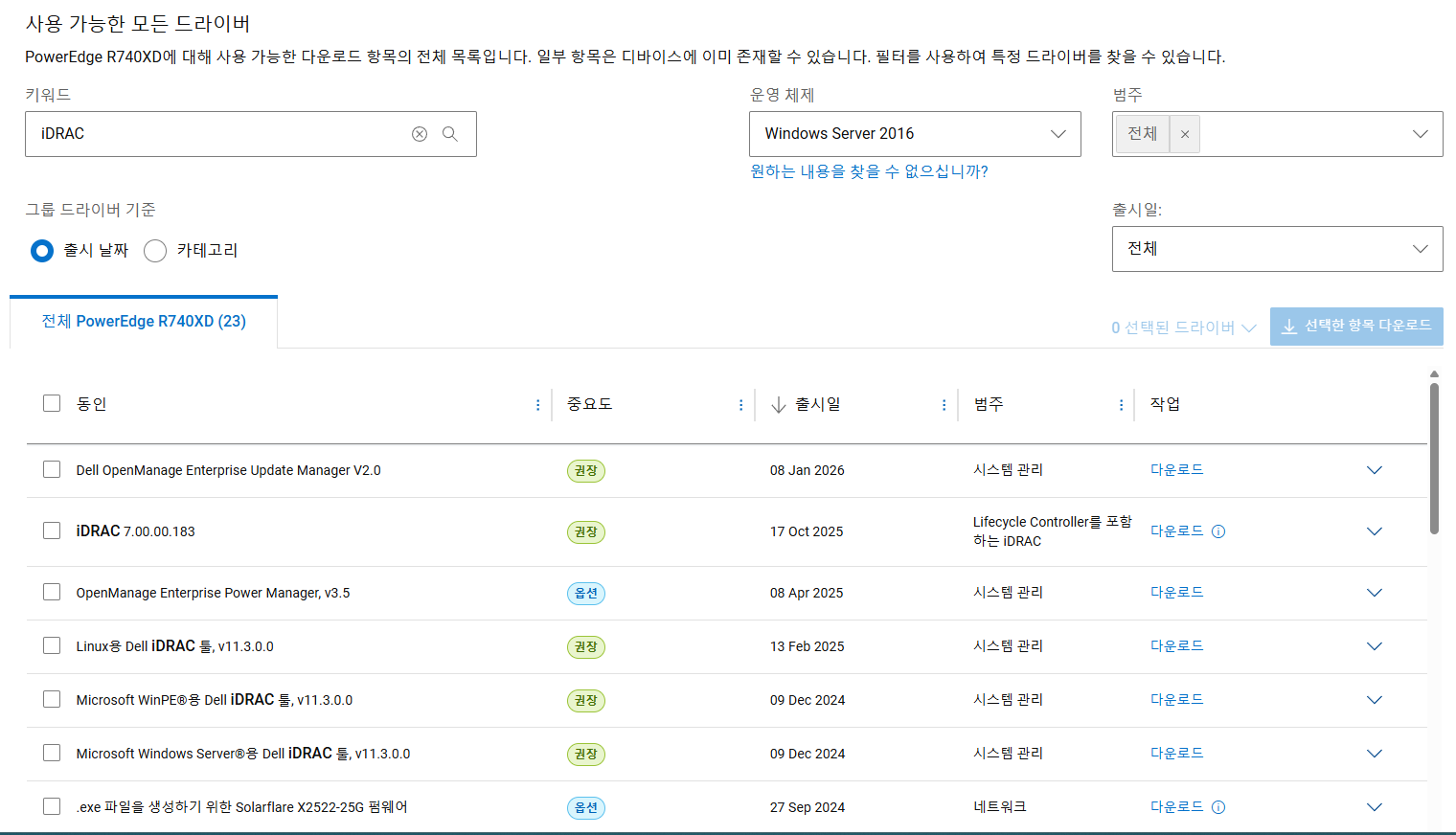Click the 옵션 badge for OpenManage Enterprise Power Manager
The image size is (1456, 835).
(585, 594)
